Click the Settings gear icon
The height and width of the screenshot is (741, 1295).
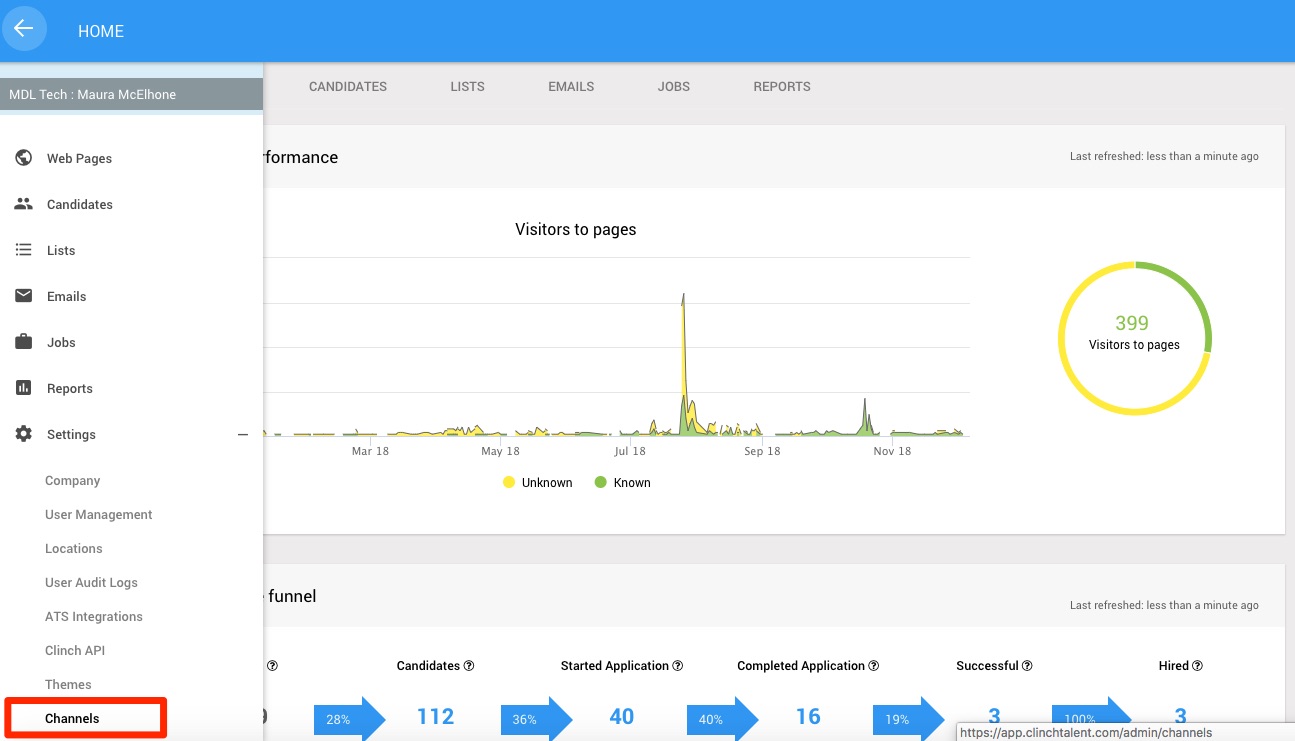pyautogui.click(x=24, y=434)
